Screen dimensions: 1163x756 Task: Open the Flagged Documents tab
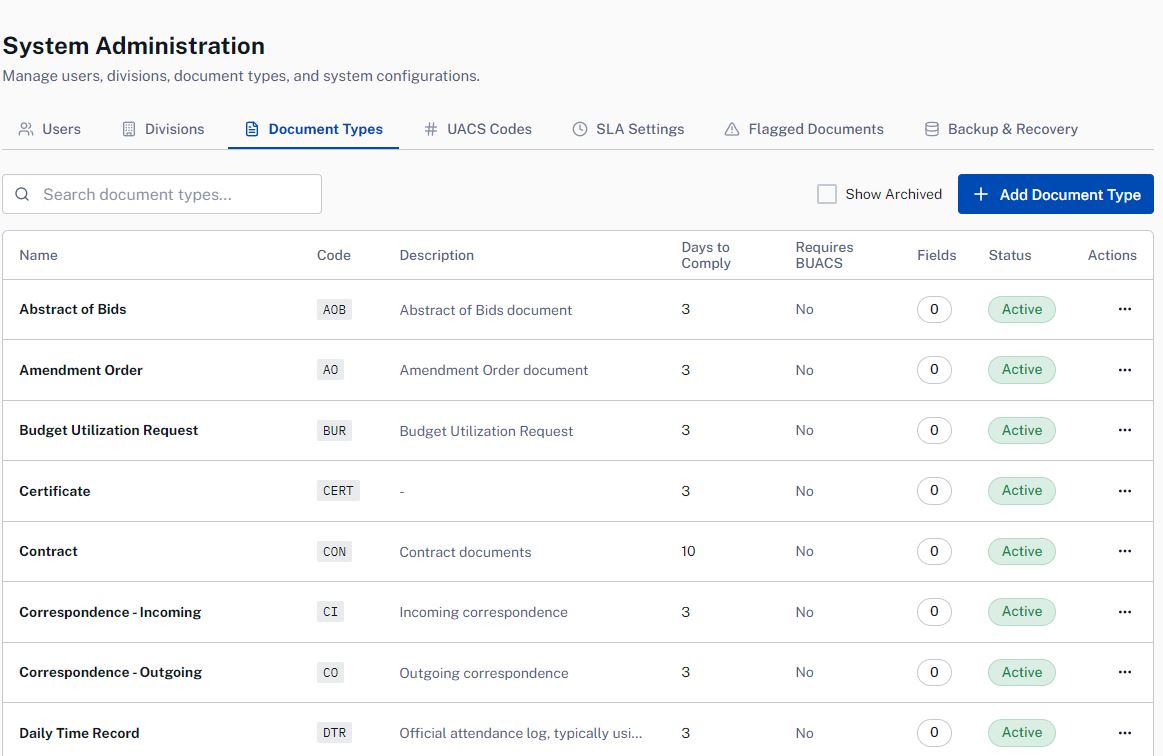815,129
